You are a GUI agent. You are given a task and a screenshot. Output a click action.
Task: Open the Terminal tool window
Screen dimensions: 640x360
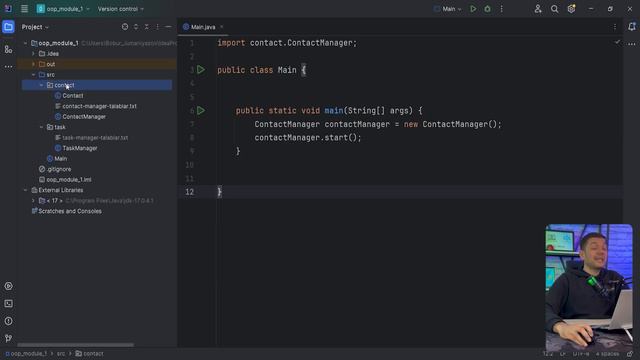8,304
